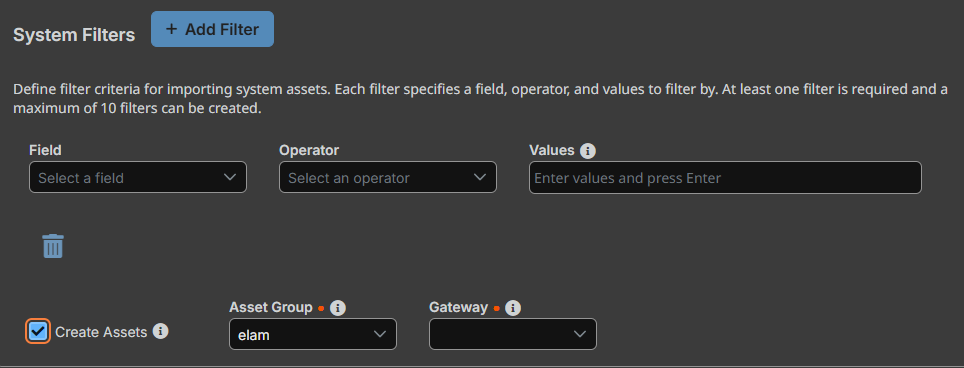This screenshot has height=368, width=964.
Task: Click the Create Assets label
Action: 101,332
